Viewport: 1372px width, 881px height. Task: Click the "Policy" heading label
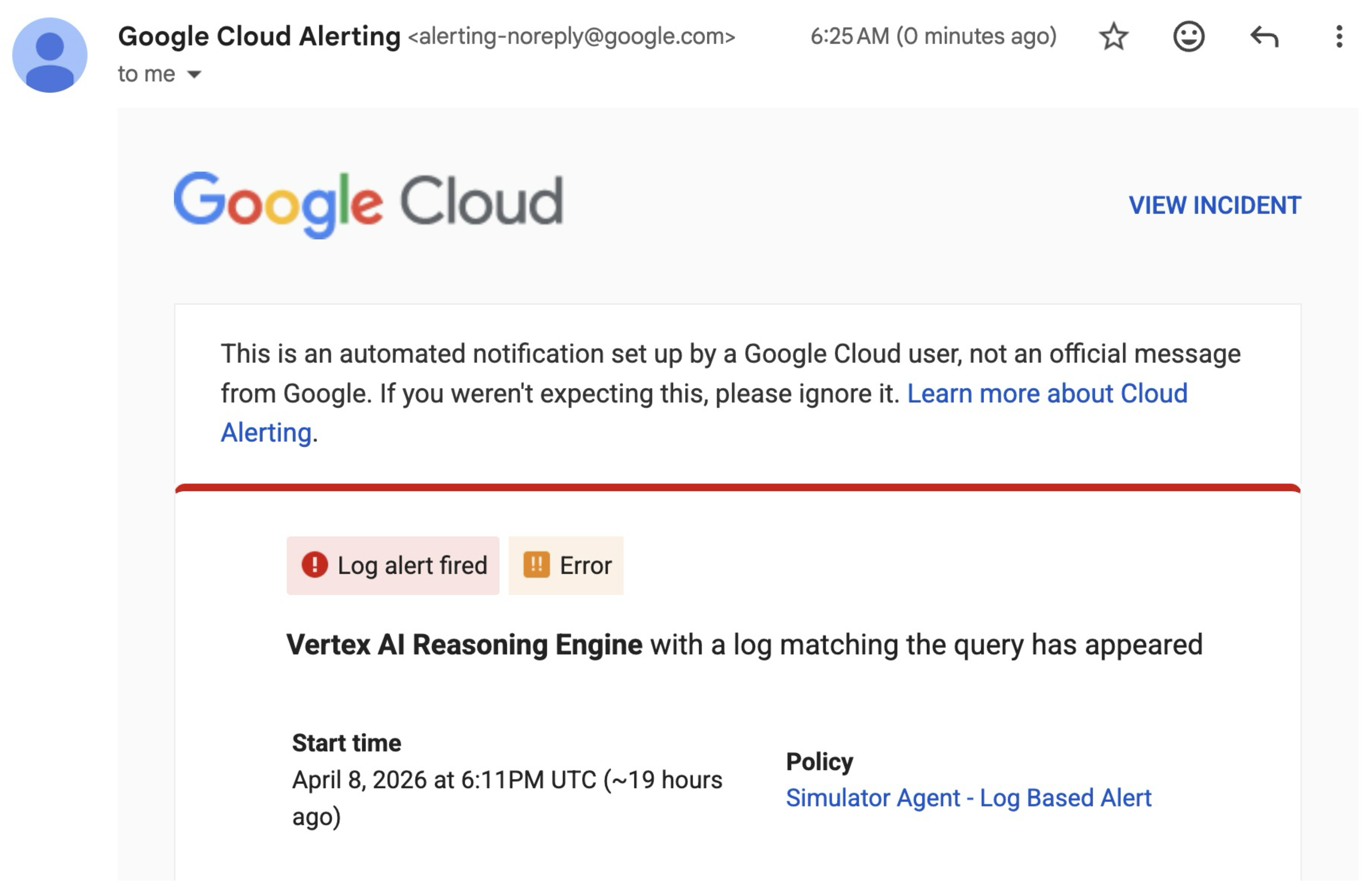pos(819,762)
